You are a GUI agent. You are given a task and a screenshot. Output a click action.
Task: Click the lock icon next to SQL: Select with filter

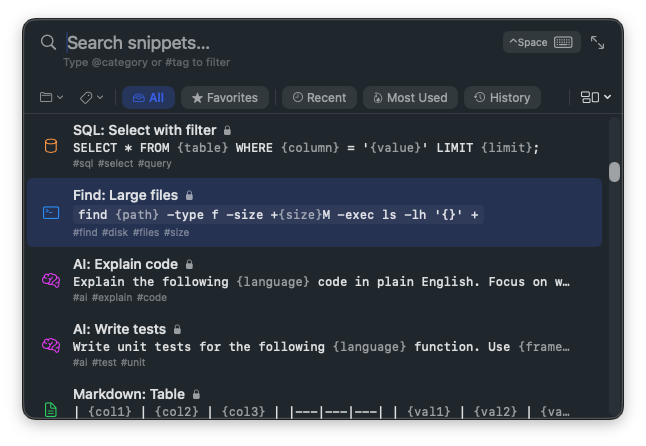[227, 130]
